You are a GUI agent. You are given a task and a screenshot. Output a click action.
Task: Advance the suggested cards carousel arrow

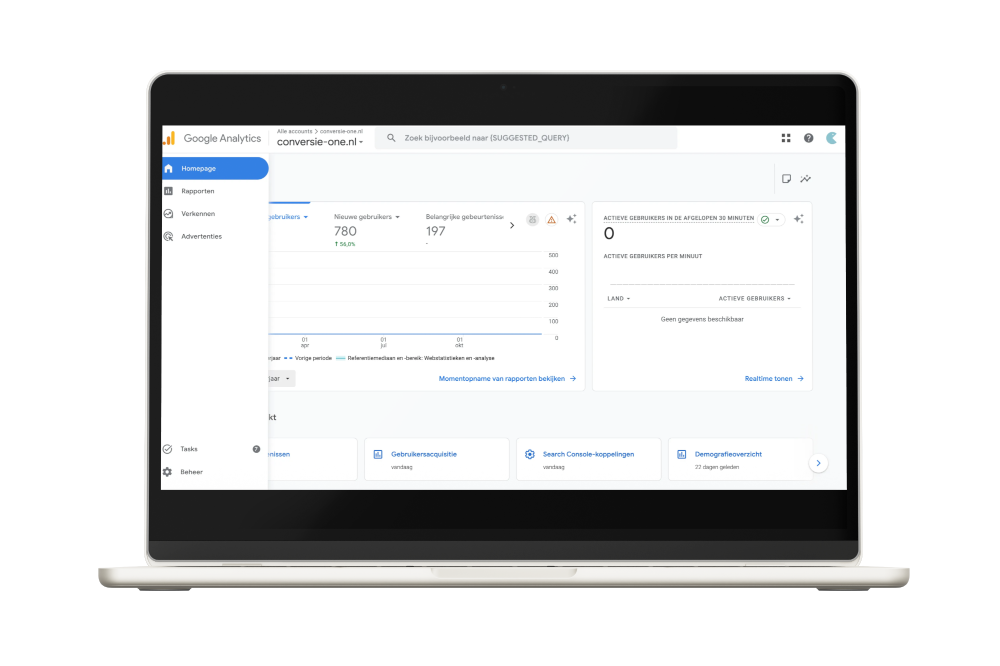click(818, 463)
